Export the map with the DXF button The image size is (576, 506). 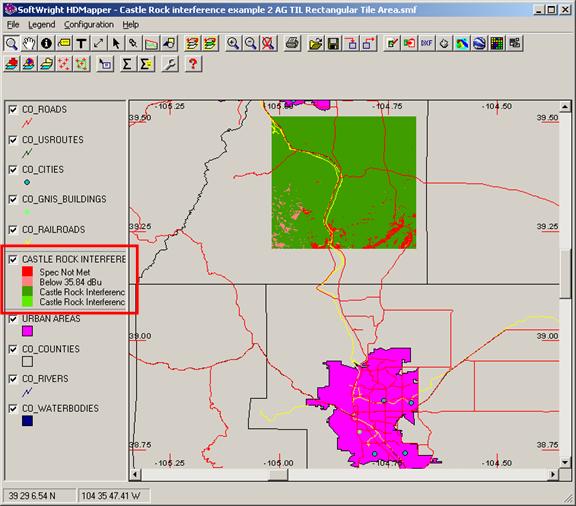(426, 43)
